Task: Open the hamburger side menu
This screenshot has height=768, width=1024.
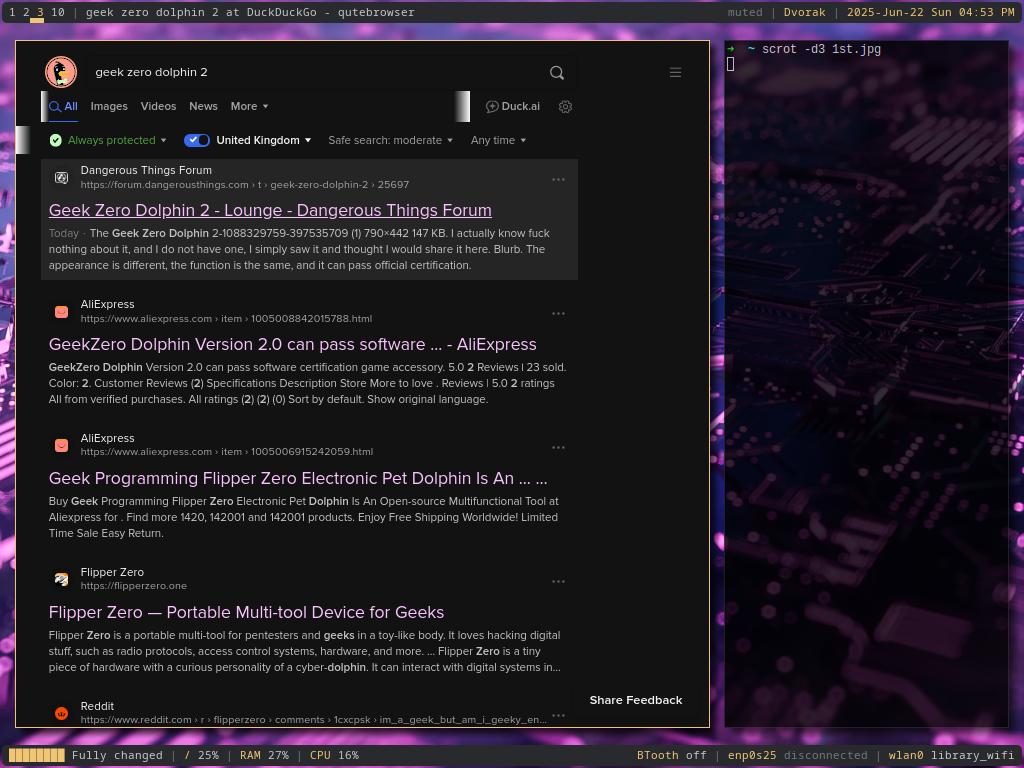Action: click(675, 72)
